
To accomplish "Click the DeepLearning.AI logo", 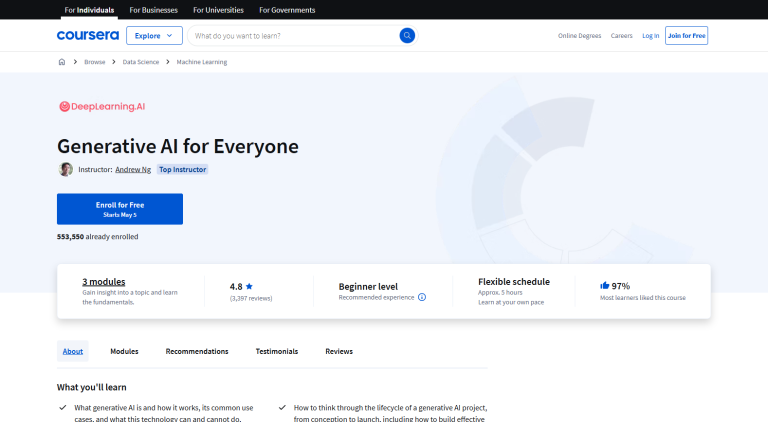I will click(102, 106).
